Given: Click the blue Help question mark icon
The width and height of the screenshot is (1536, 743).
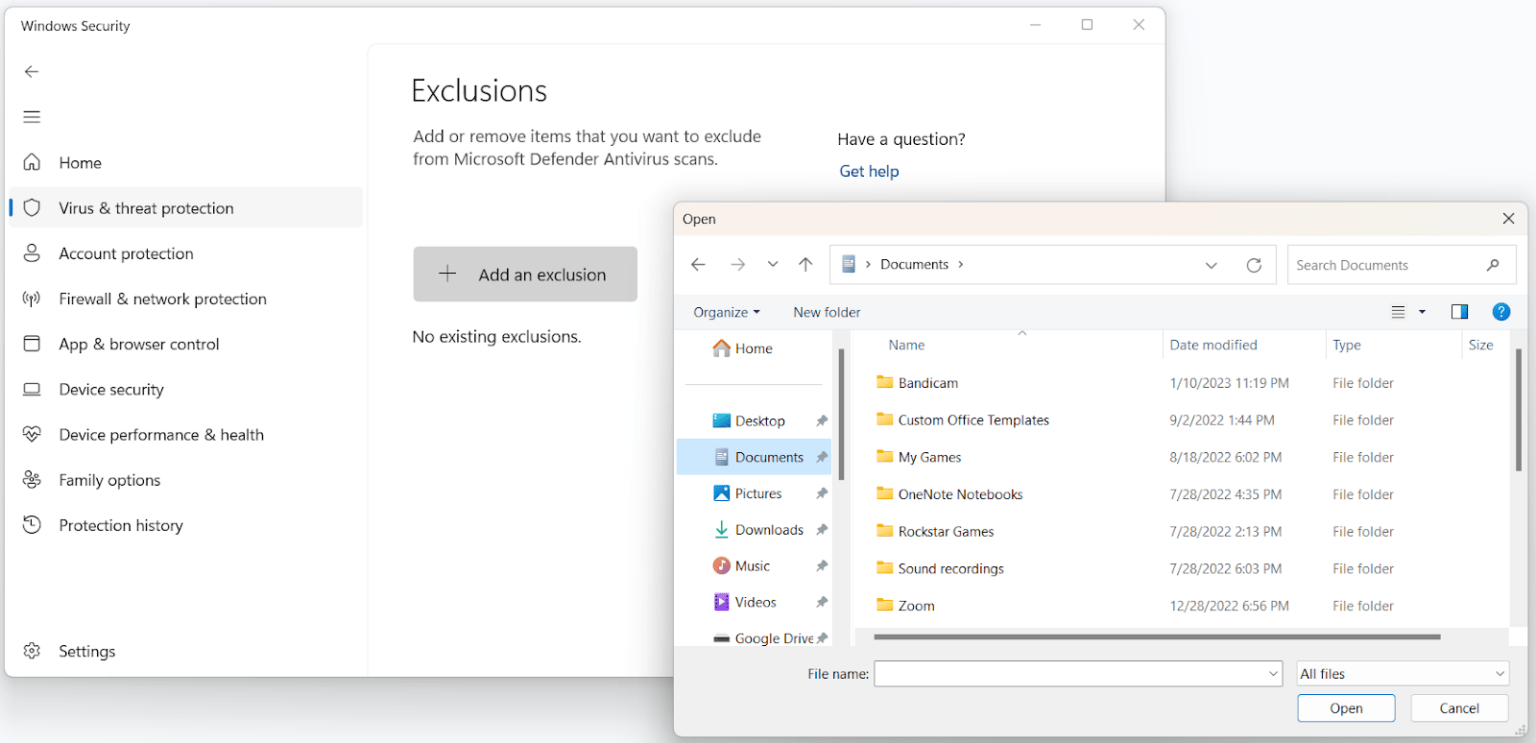Looking at the screenshot, I should 1501,311.
